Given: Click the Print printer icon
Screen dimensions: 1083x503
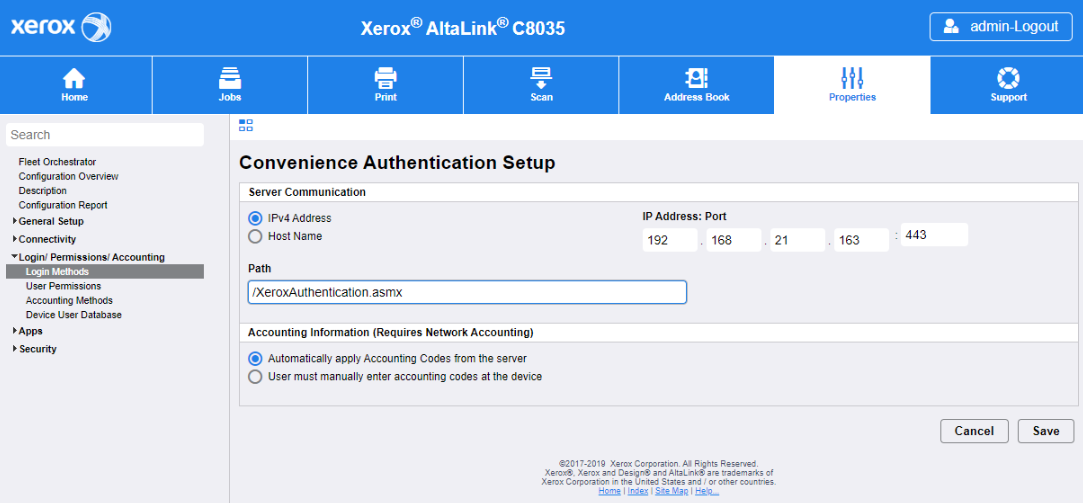Looking at the screenshot, I should coord(385,78).
